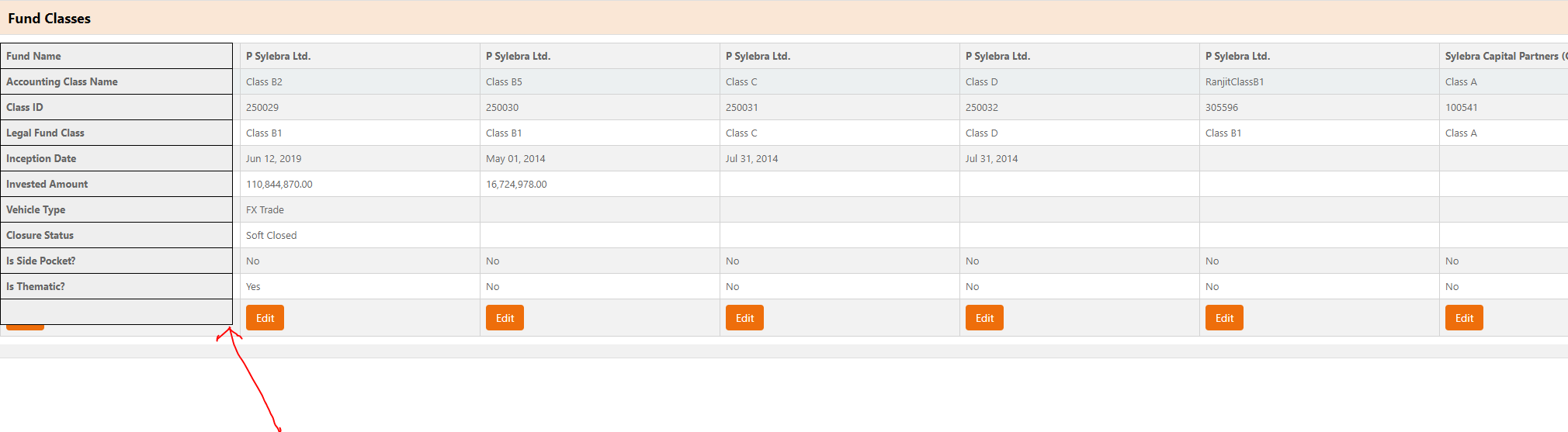
Task: Click the Sylebra Capital Partners fund name
Action: 1505,56
